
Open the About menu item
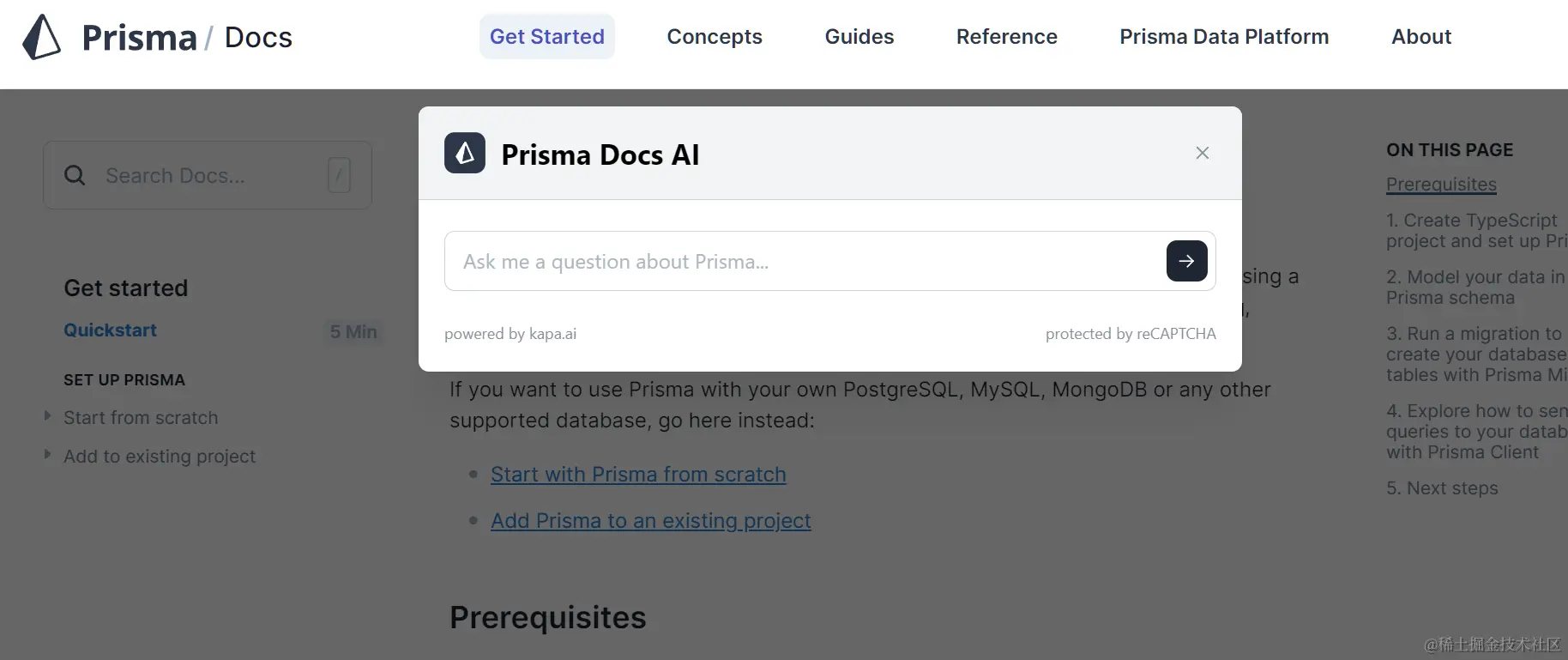(1420, 37)
